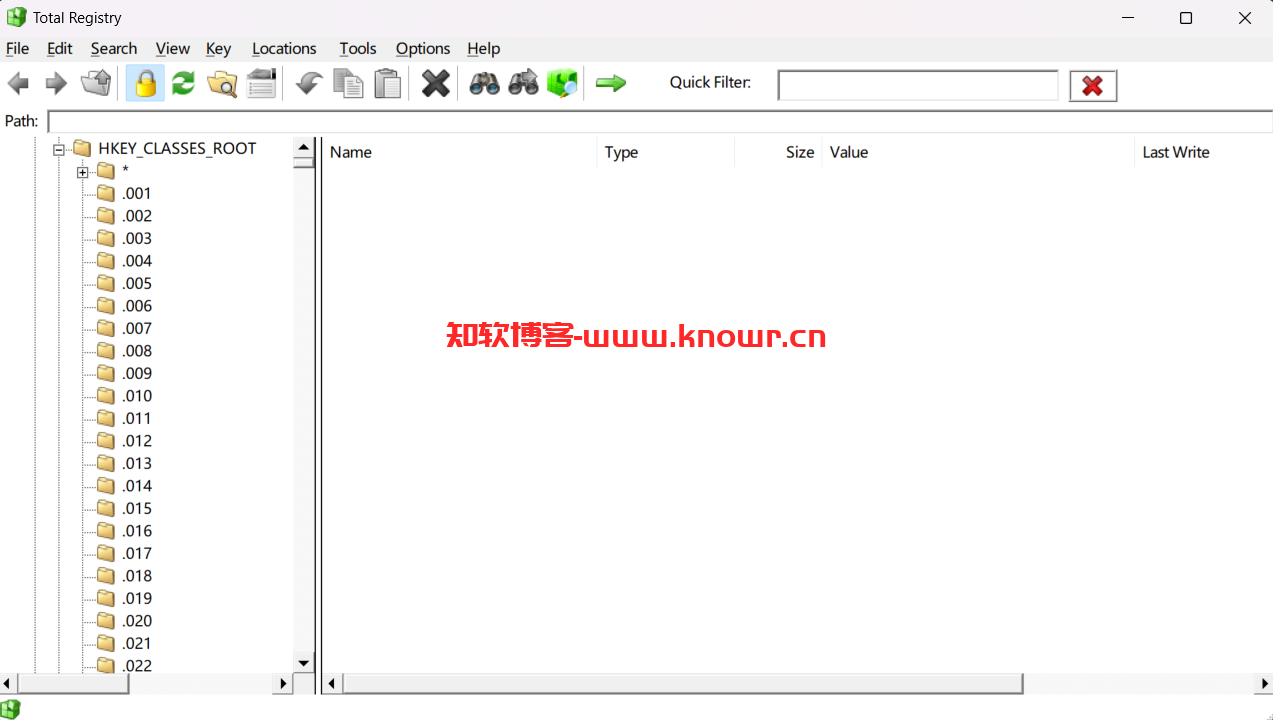Click the Find Next binoculars with arrow icon
The height and width of the screenshot is (720, 1273).
click(523, 83)
